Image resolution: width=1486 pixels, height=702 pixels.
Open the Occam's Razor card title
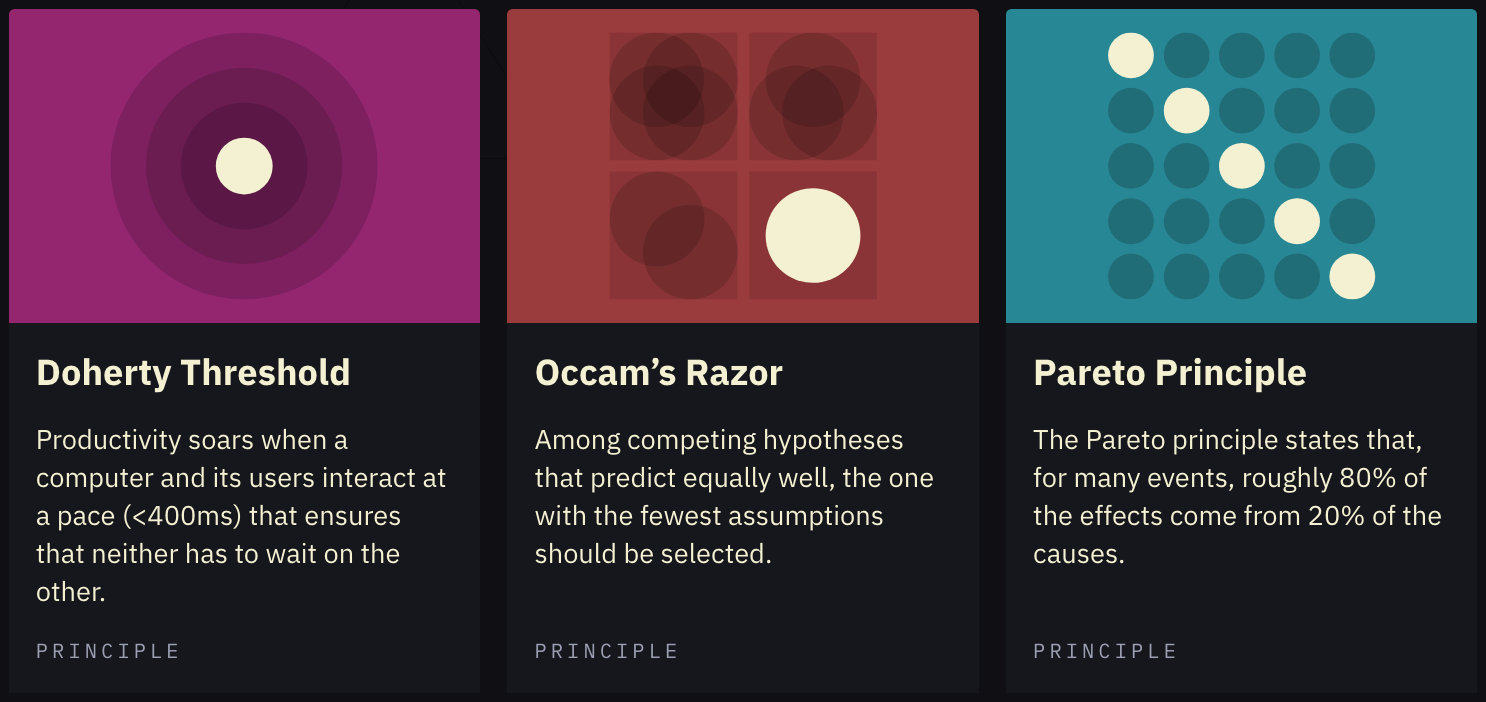coord(658,372)
